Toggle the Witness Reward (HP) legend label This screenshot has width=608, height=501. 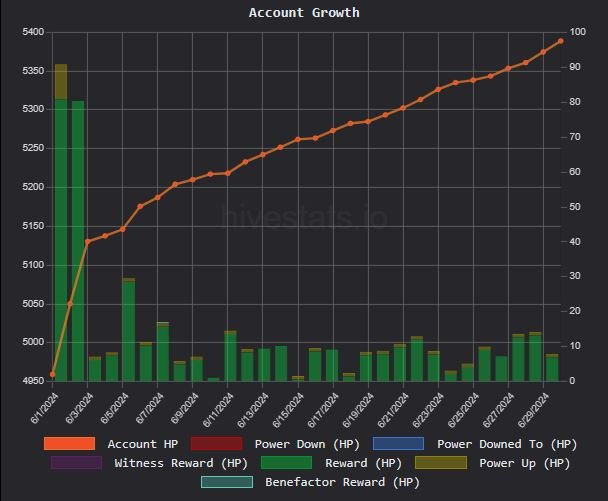tap(181, 463)
